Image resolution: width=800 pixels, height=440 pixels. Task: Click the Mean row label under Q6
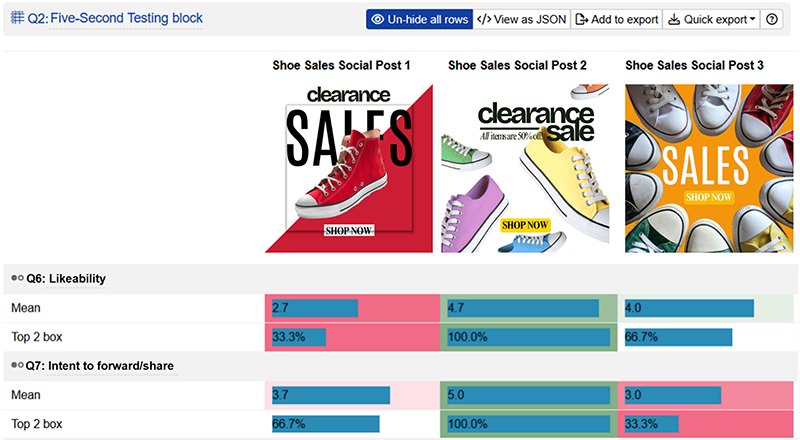26,308
